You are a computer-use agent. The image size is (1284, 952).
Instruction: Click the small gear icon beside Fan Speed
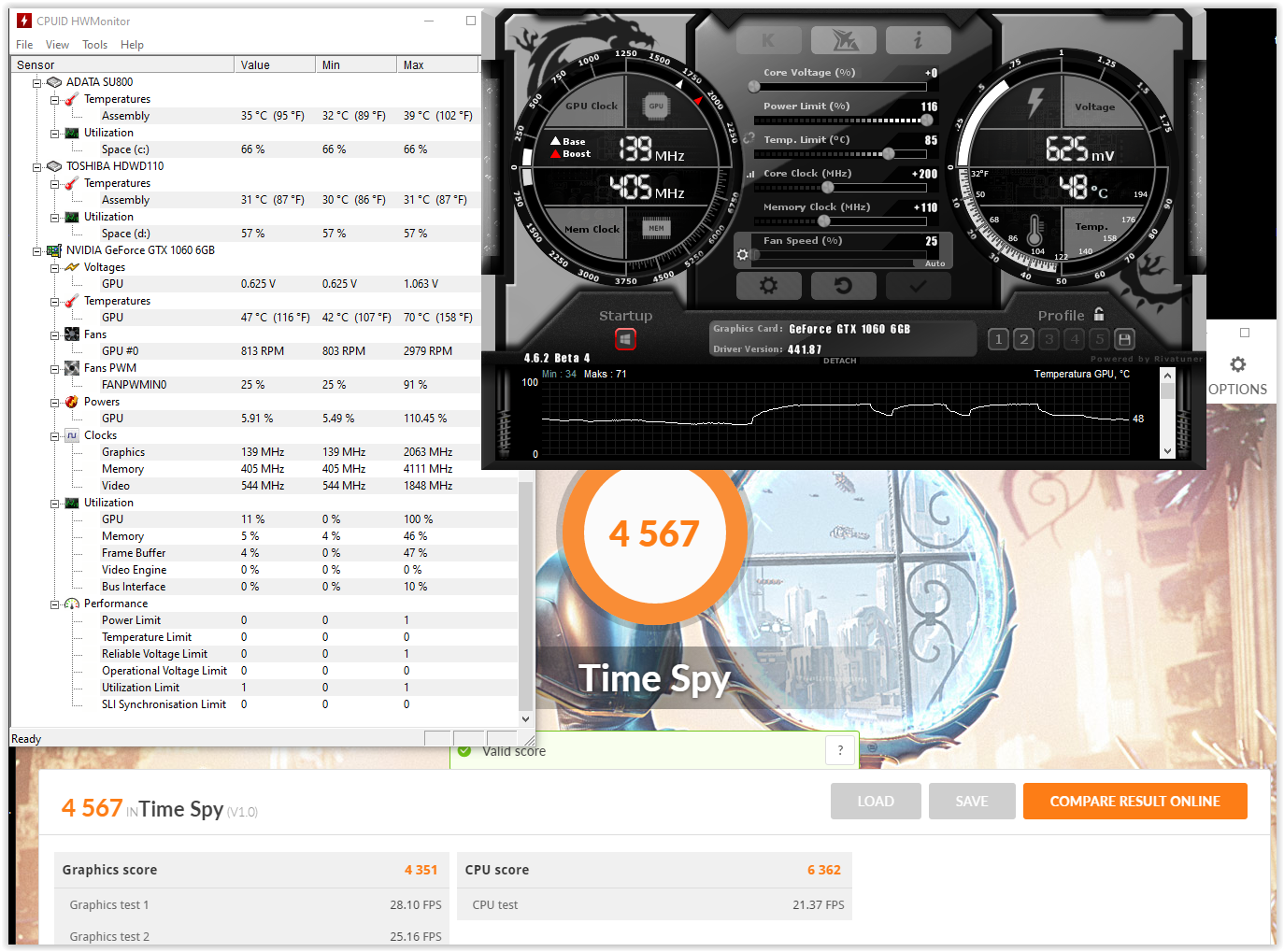(x=742, y=254)
